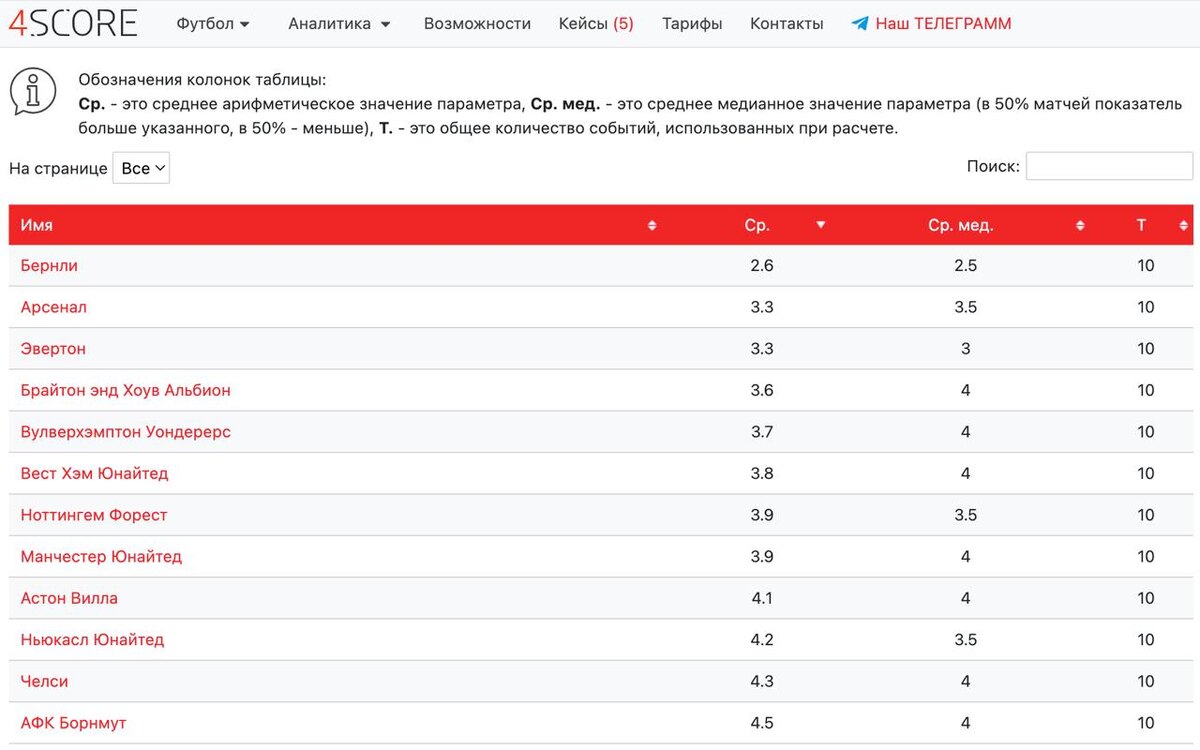Select Эвертон median value 3
This screenshot has height=750, width=1200.
coord(965,349)
